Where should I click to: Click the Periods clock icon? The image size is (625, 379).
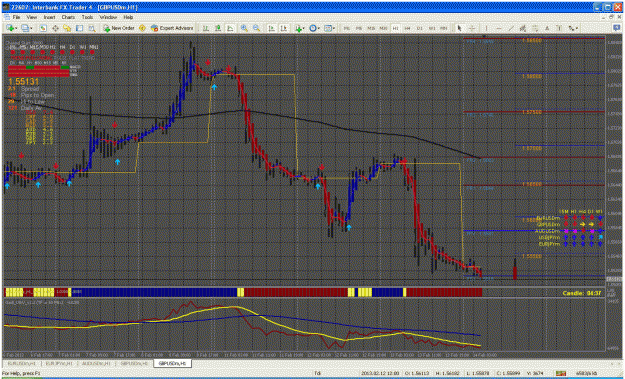313,28
